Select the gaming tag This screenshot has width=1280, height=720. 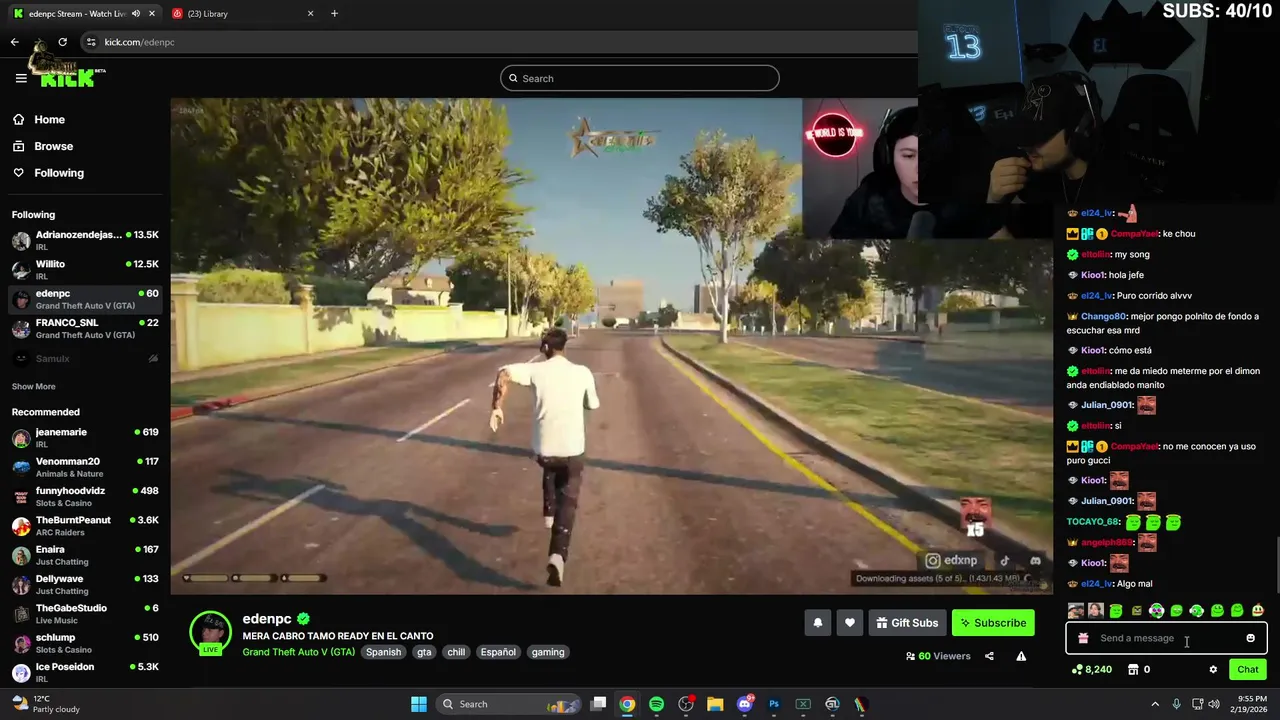[548, 652]
